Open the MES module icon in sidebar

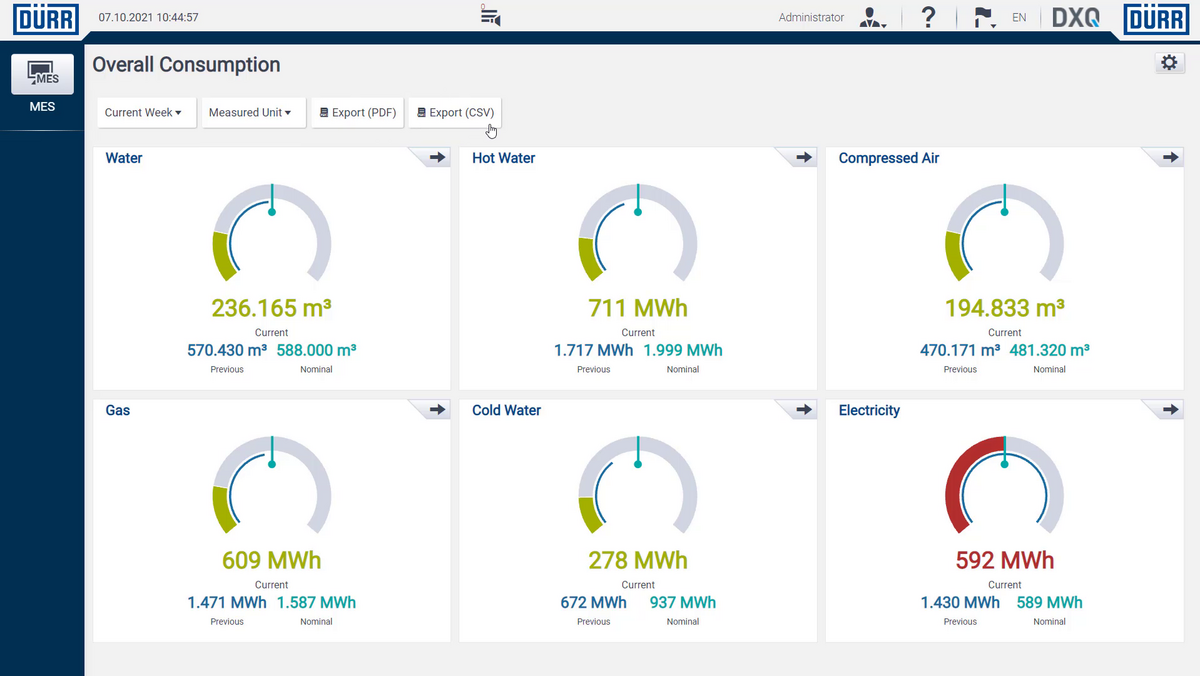click(x=42, y=75)
